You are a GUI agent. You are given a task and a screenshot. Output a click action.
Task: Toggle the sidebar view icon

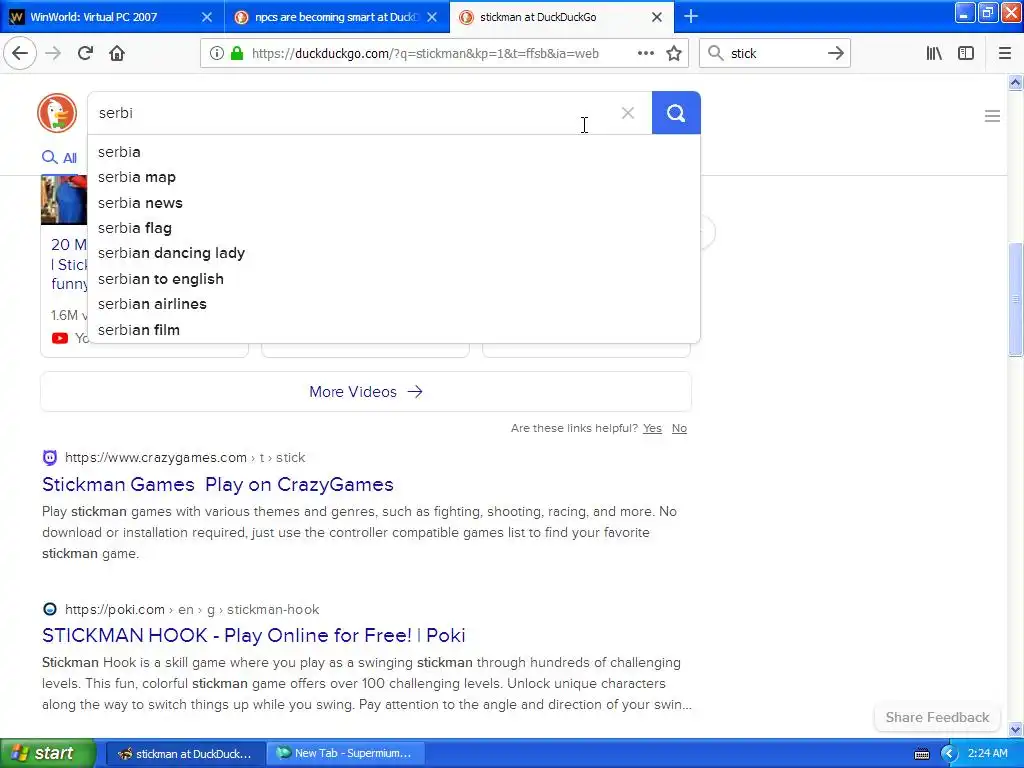966,54
